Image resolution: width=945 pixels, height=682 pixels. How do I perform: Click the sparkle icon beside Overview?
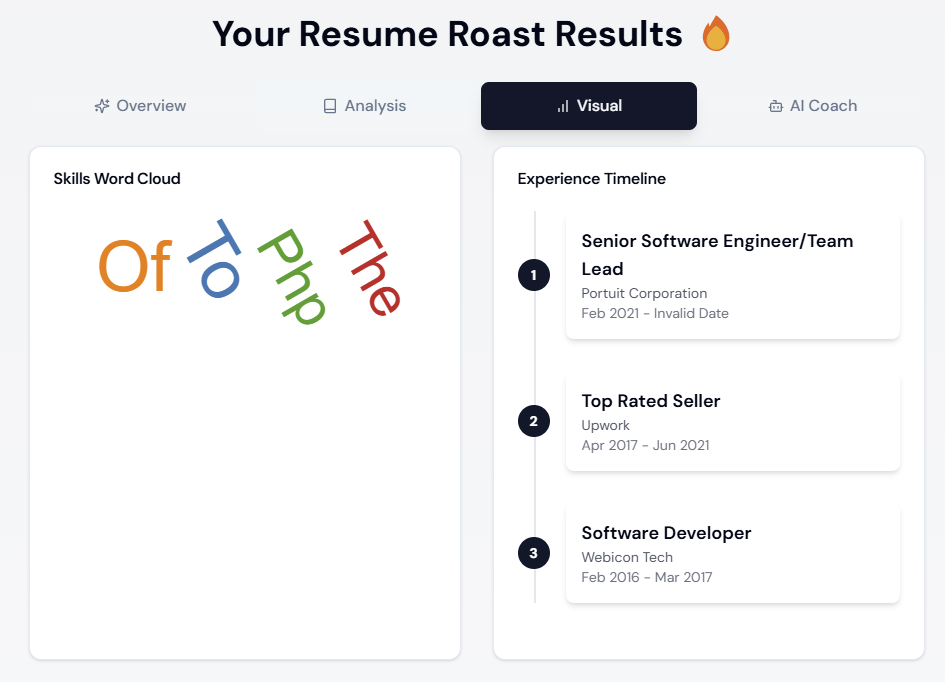(x=102, y=106)
